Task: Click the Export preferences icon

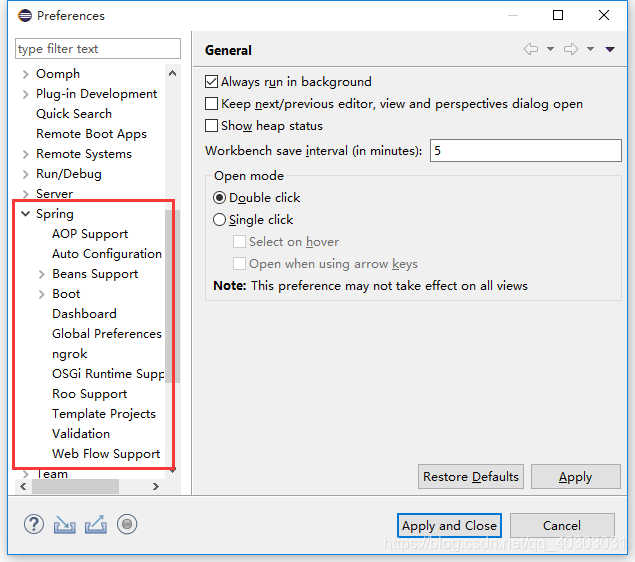Action: click(96, 525)
